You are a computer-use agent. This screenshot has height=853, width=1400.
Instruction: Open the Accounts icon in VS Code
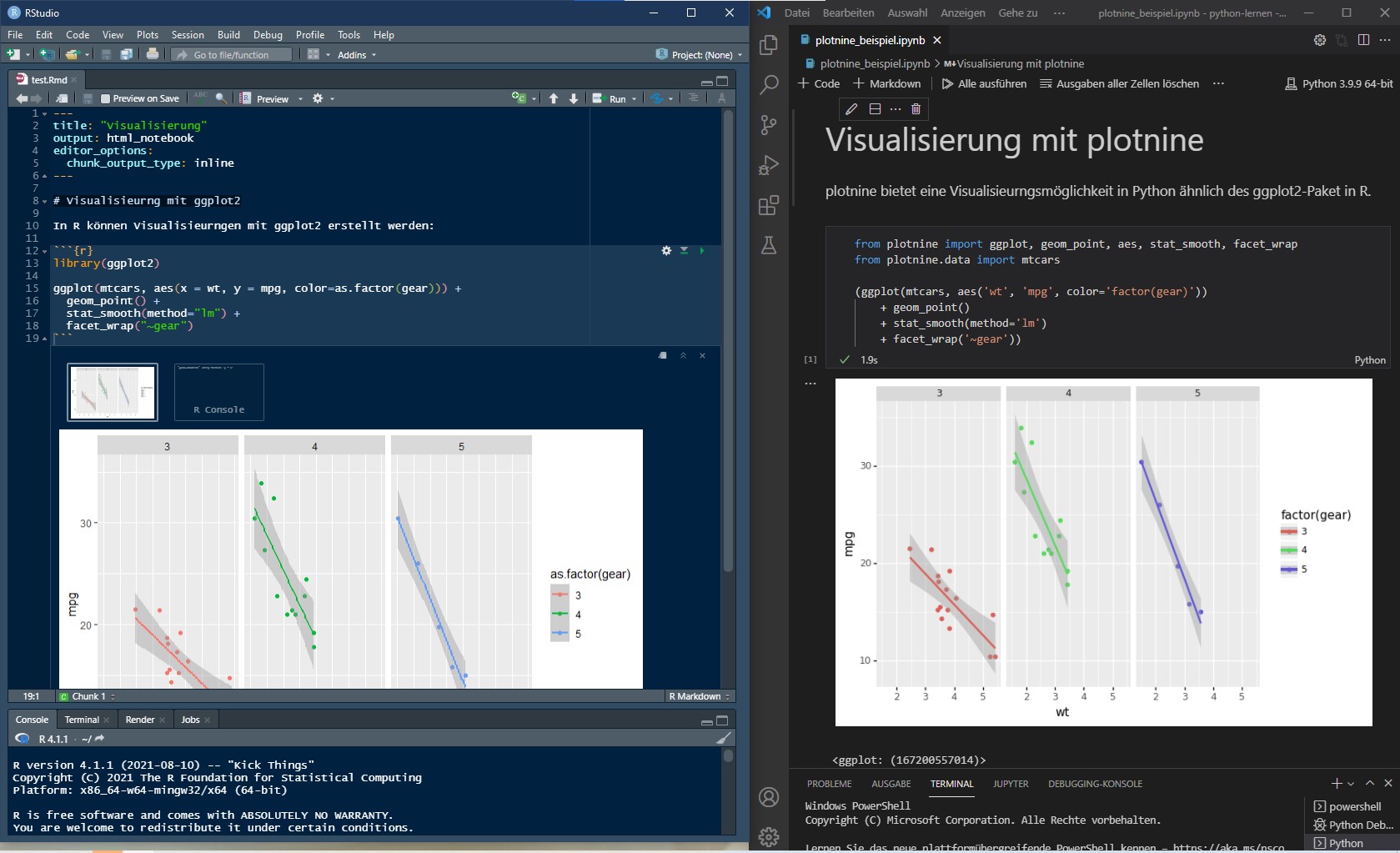[x=769, y=797]
